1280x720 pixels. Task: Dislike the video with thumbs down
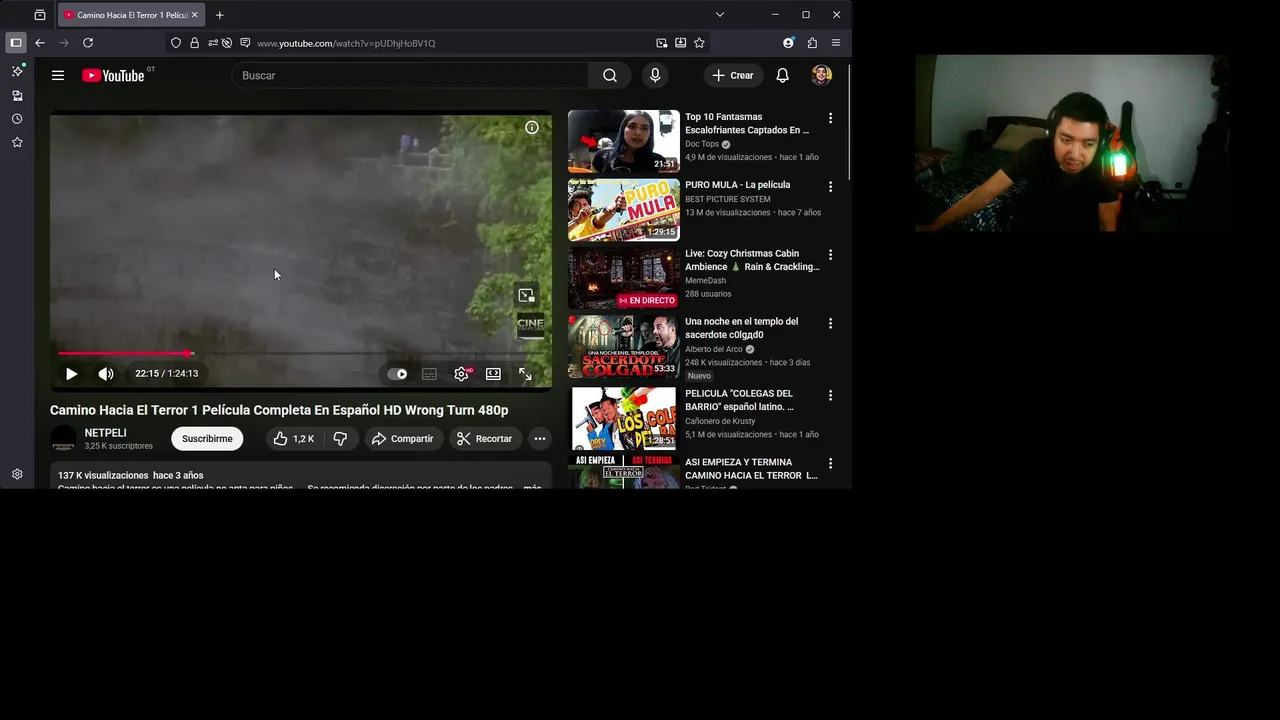pyautogui.click(x=340, y=439)
